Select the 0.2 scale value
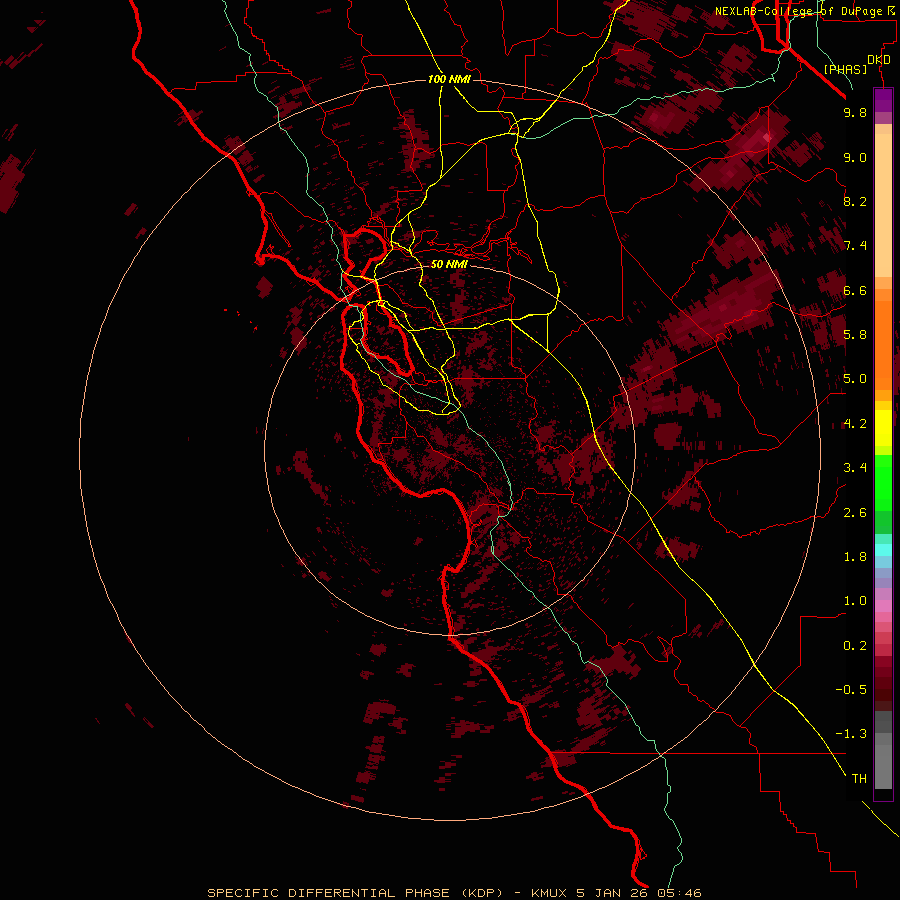 point(855,646)
